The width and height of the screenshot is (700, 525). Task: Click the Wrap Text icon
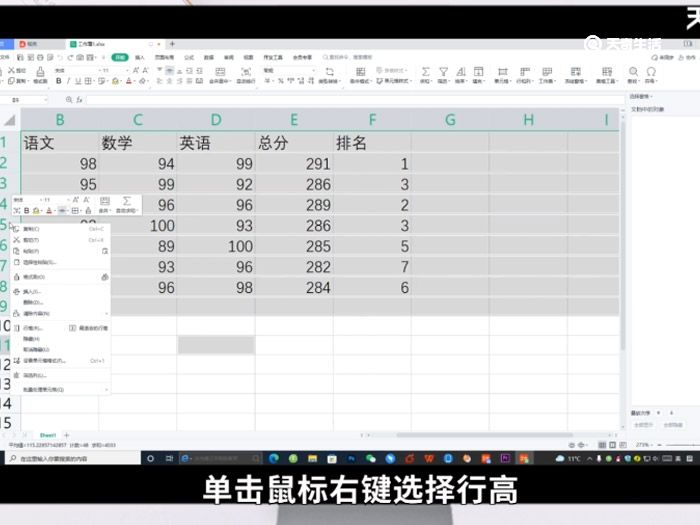click(x=246, y=72)
